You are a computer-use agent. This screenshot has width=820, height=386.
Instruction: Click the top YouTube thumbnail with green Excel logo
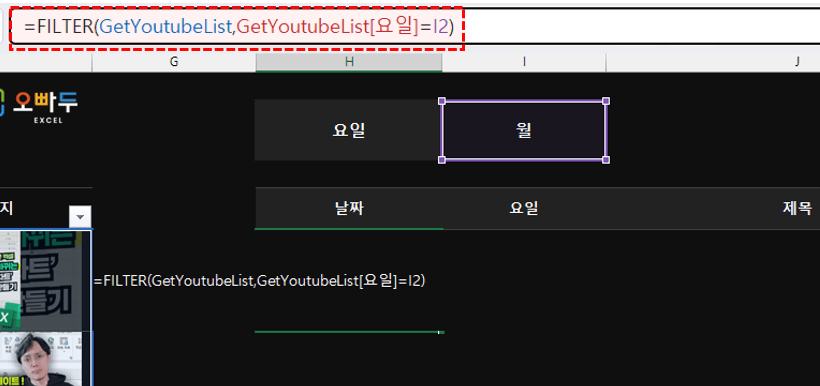click(41, 280)
